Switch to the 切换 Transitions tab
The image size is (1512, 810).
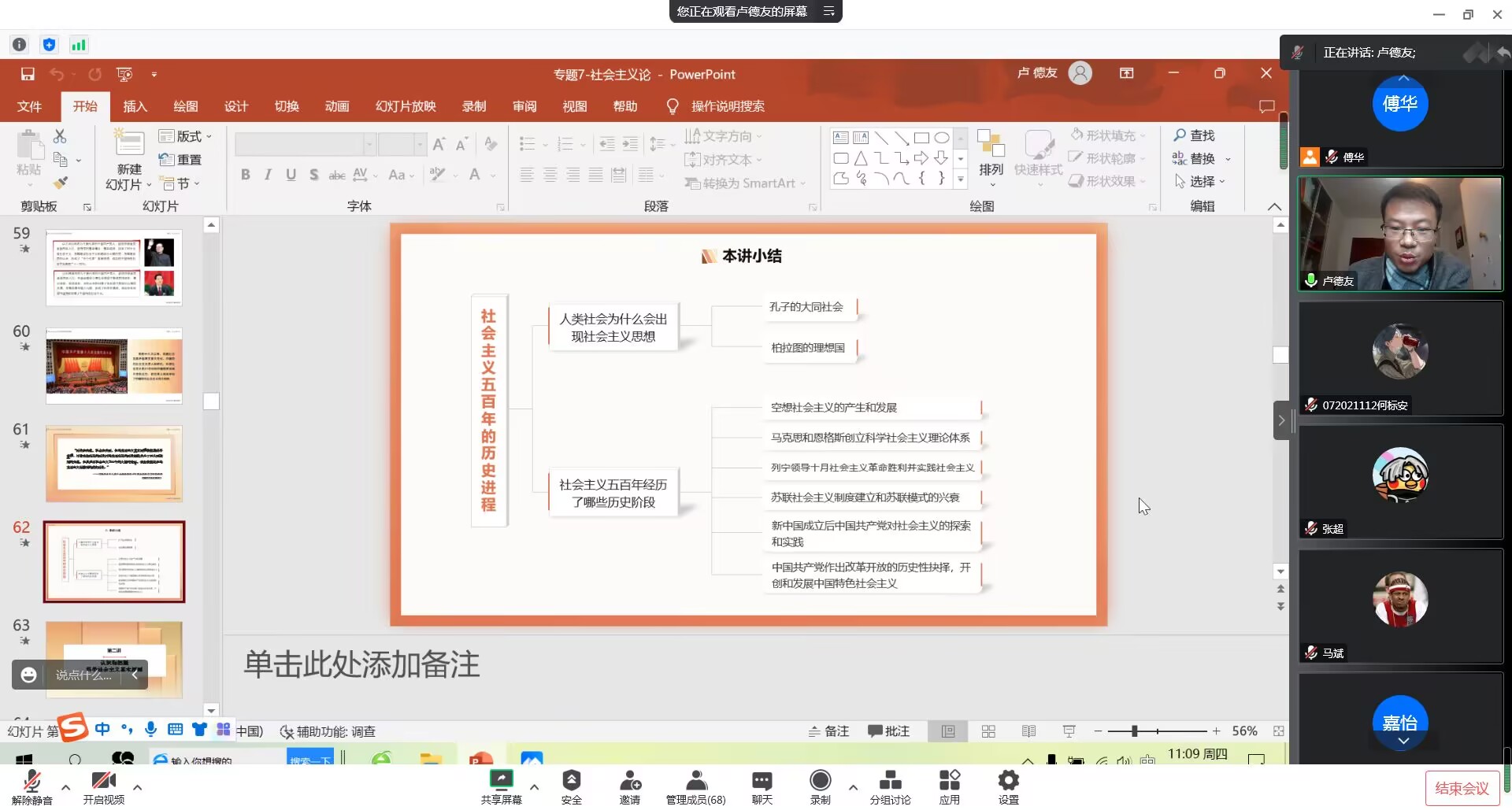(x=287, y=106)
